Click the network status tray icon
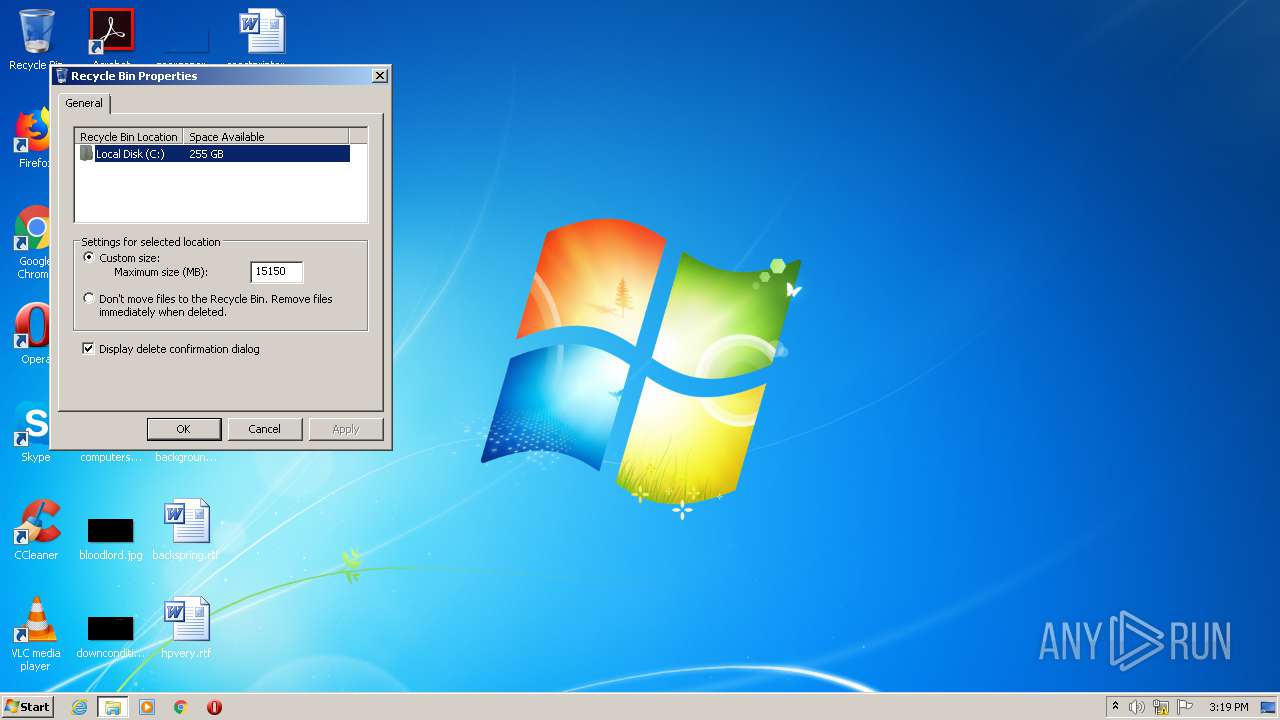Screen dimensions: 1280x720 click(x=1161, y=707)
